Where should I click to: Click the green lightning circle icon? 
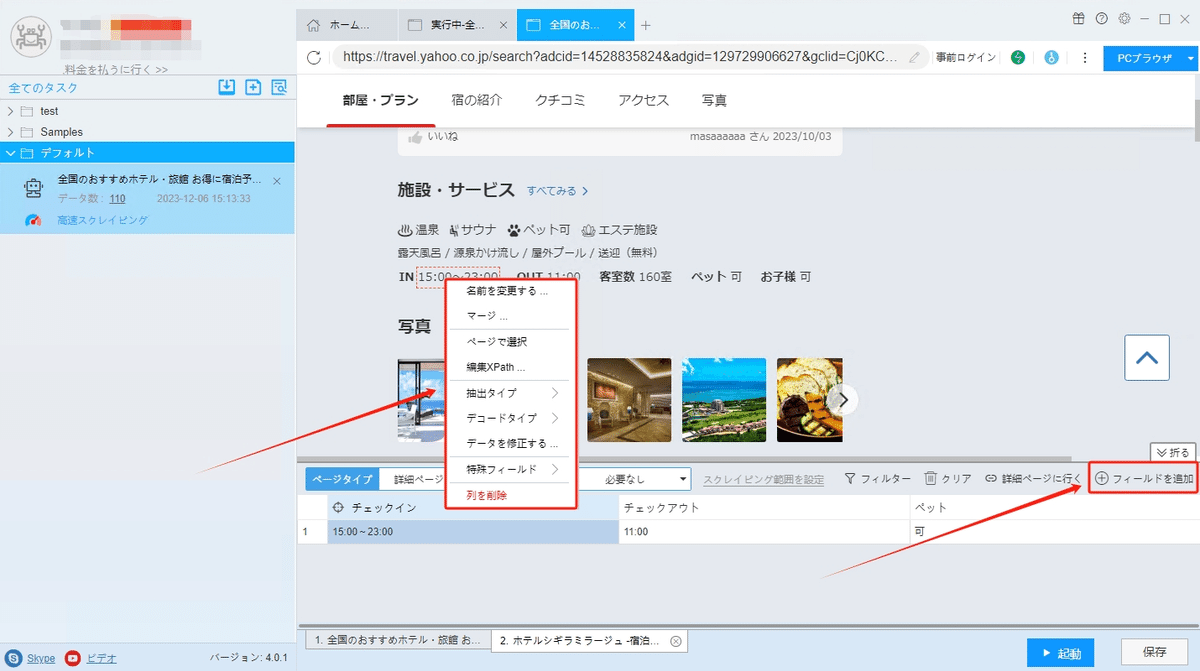click(1018, 58)
